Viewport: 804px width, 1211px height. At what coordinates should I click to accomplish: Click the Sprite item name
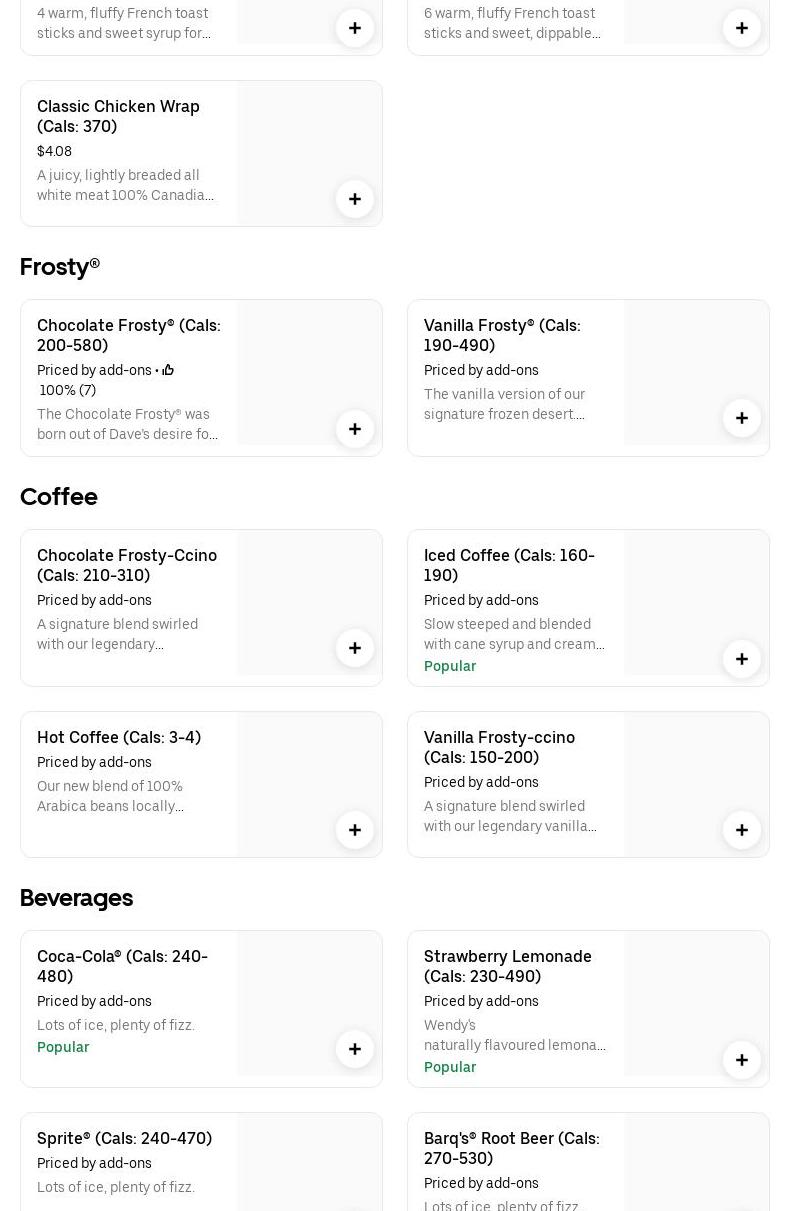pyautogui.click(x=124, y=1138)
